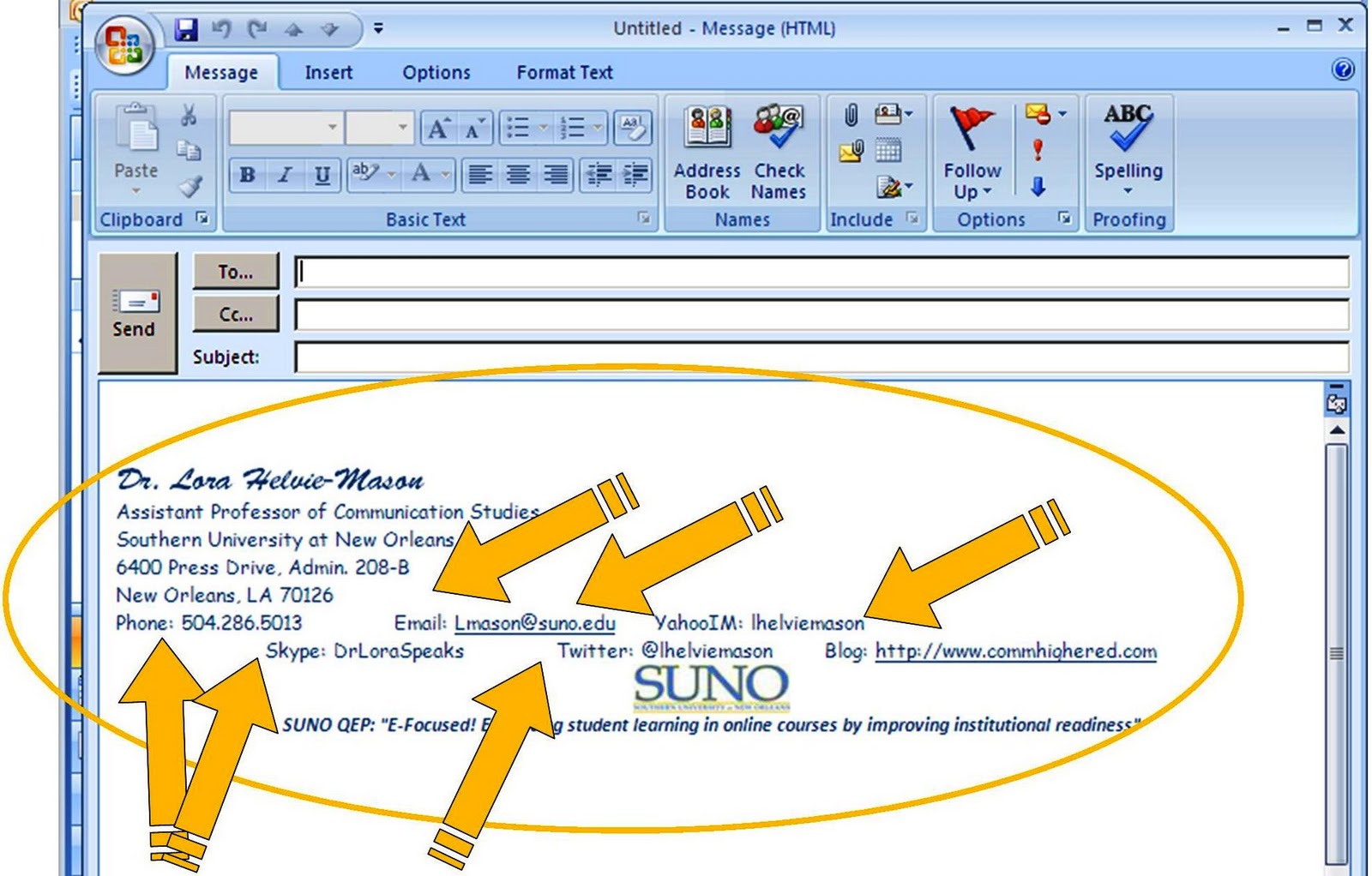Click the To... button
Screen dimensions: 1372x876
(236, 272)
